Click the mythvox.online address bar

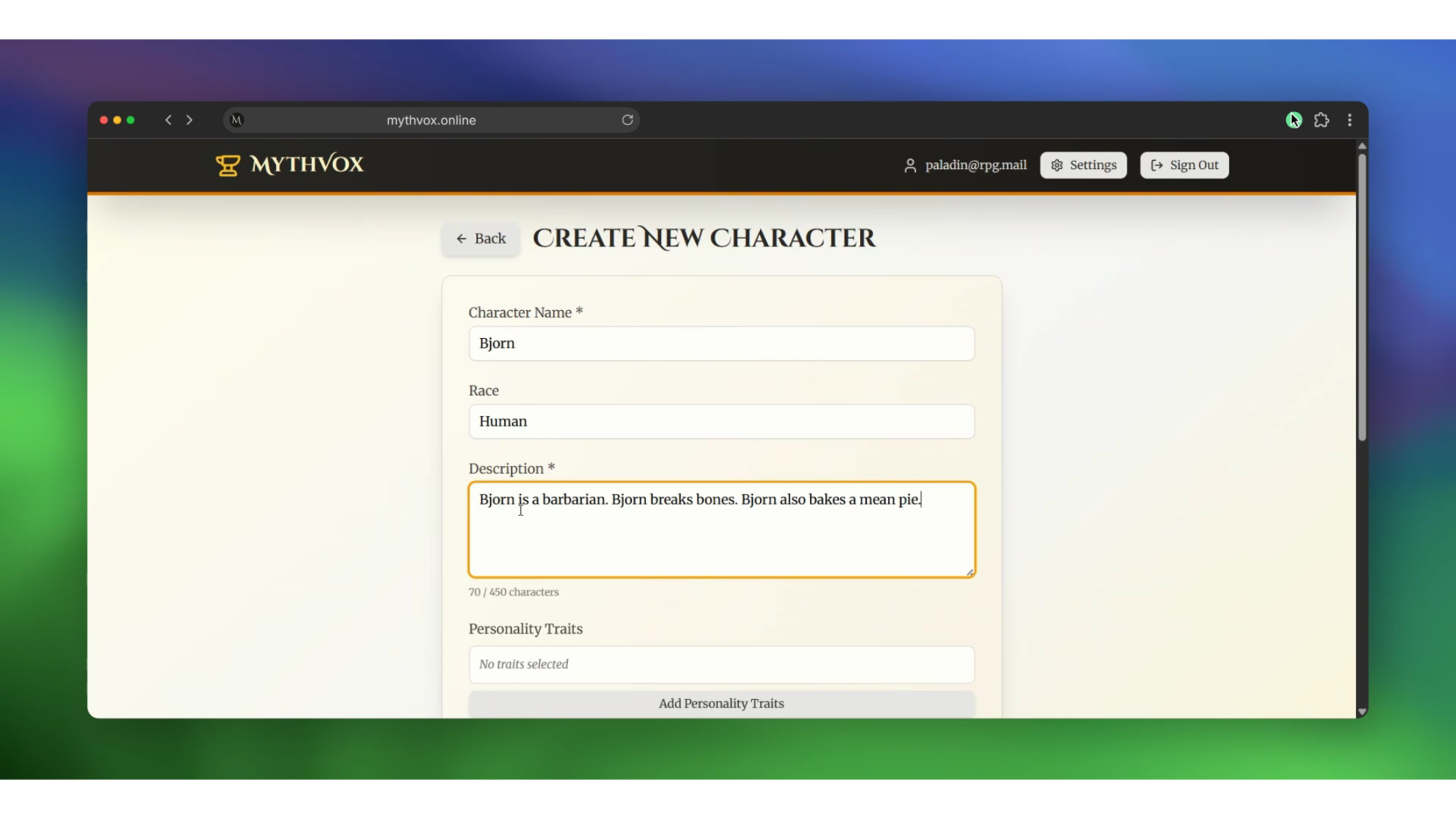[431, 120]
